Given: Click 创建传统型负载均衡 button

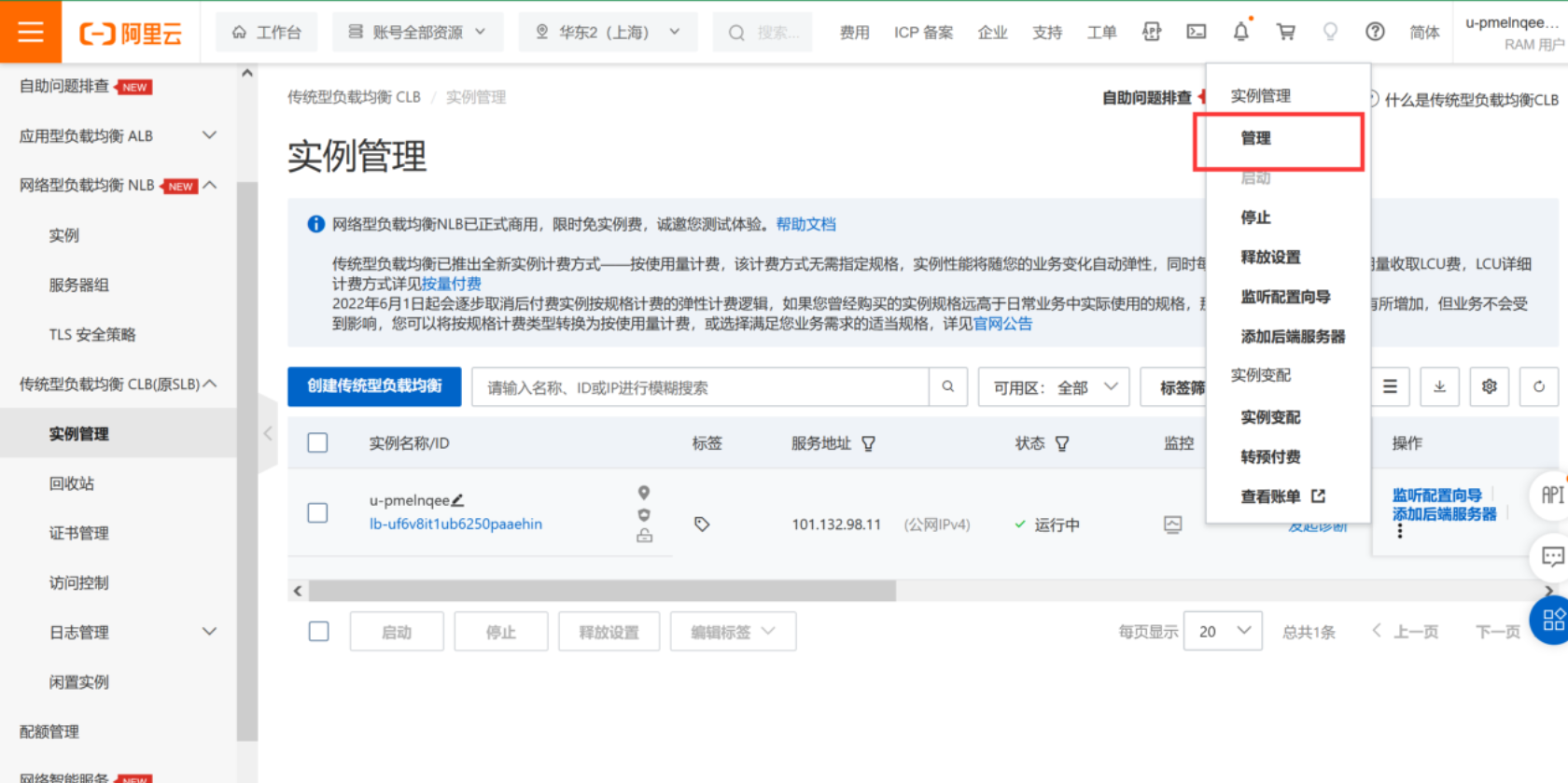Looking at the screenshot, I should (x=374, y=386).
